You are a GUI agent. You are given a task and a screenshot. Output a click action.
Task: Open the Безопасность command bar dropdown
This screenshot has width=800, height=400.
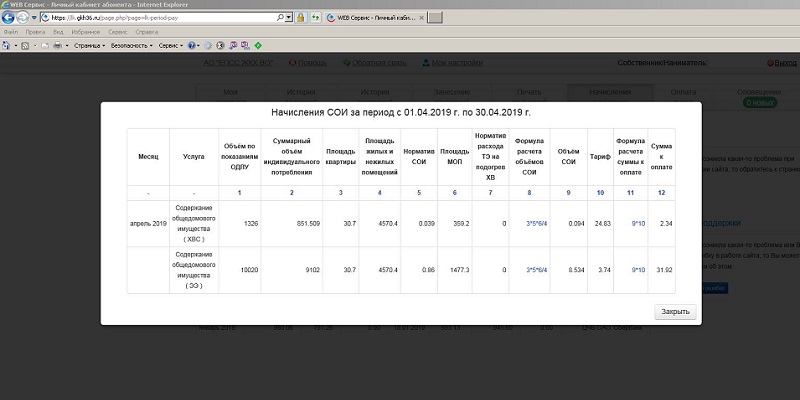pos(132,45)
